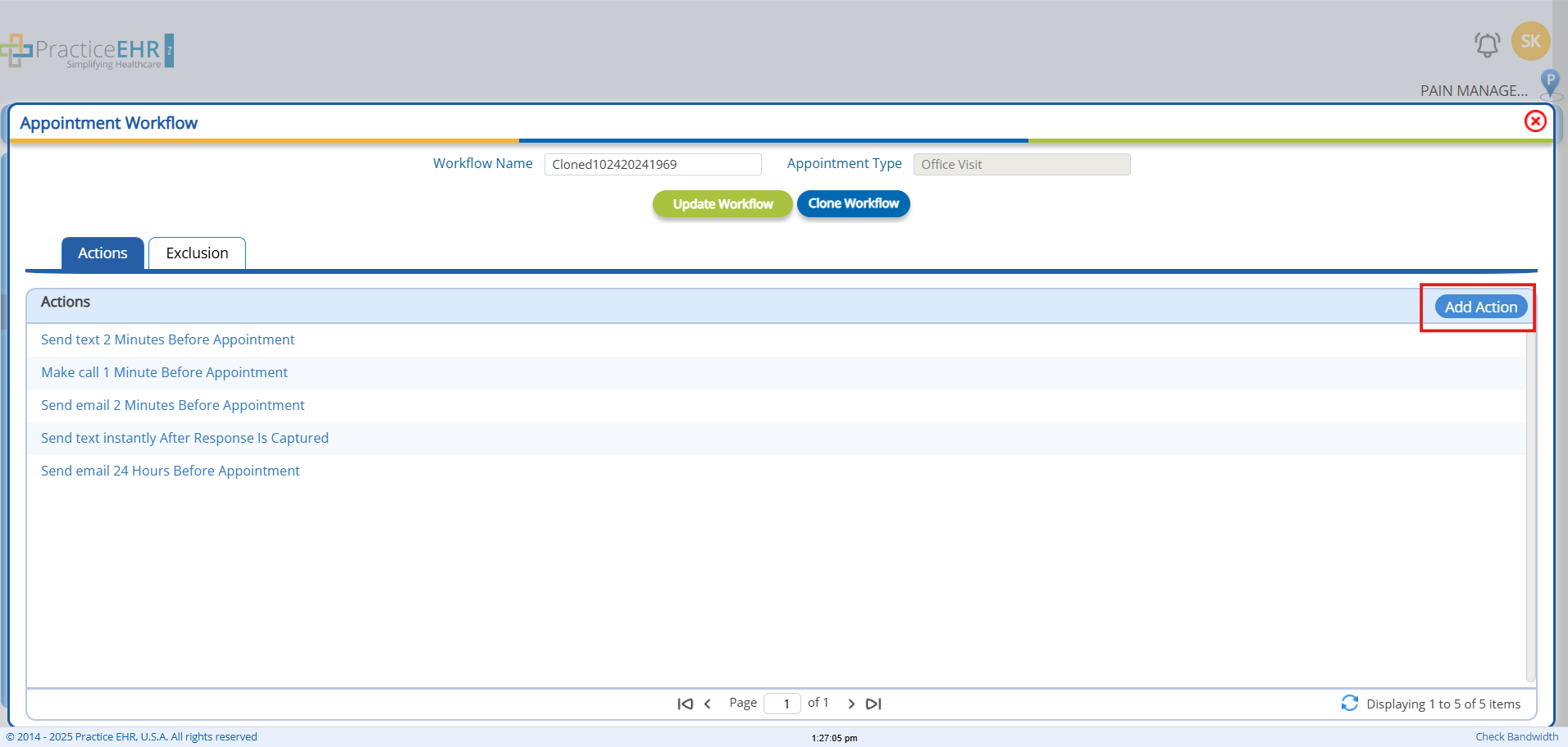Click the PracticeEHR logo
This screenshot has width=1568, height=747.
tap(89, 51)
